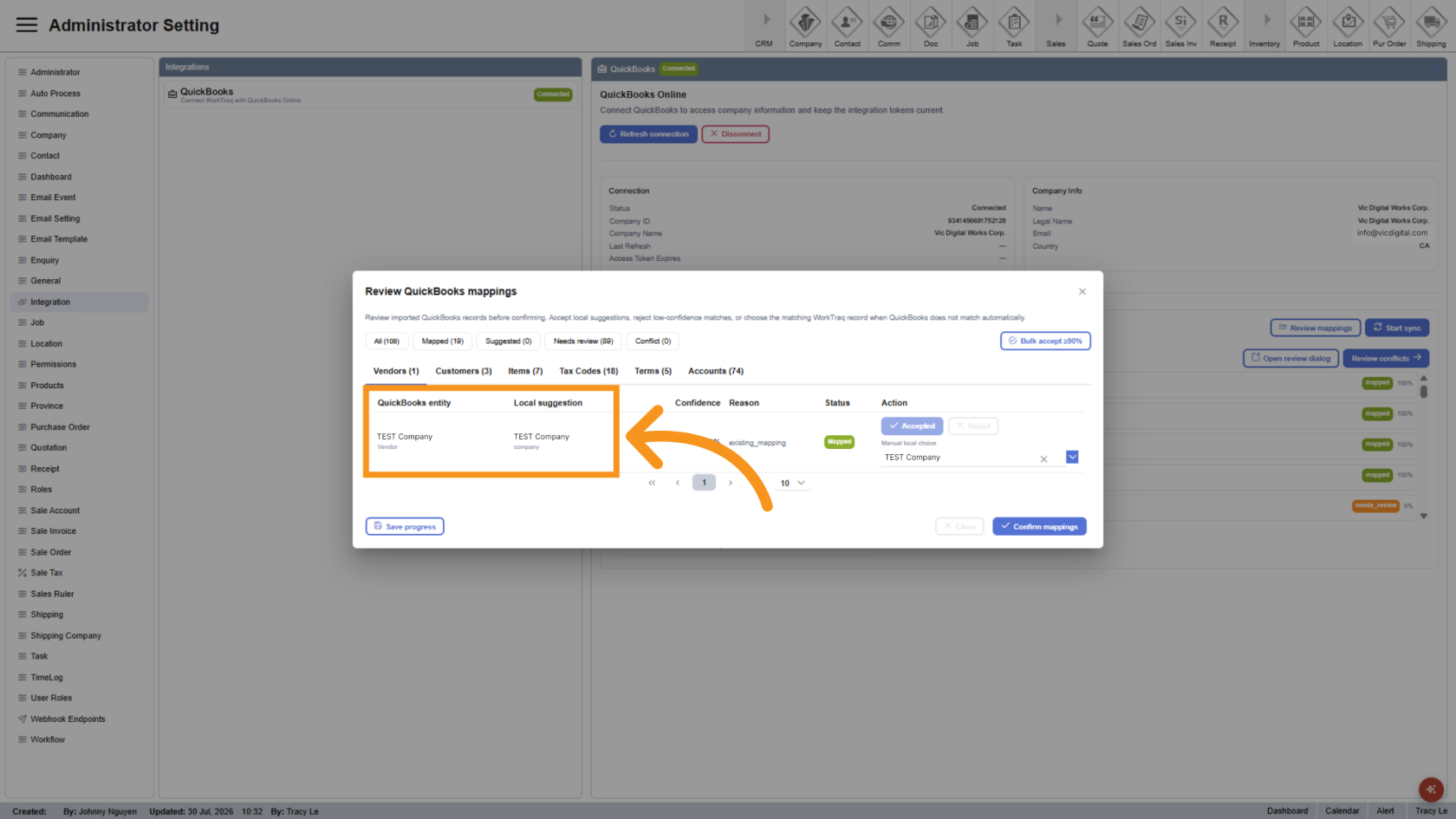Open Webhook Endpoints in the sidebar
The height and width of the screenshot is (819, 1456).
click(x=79, y=719)
